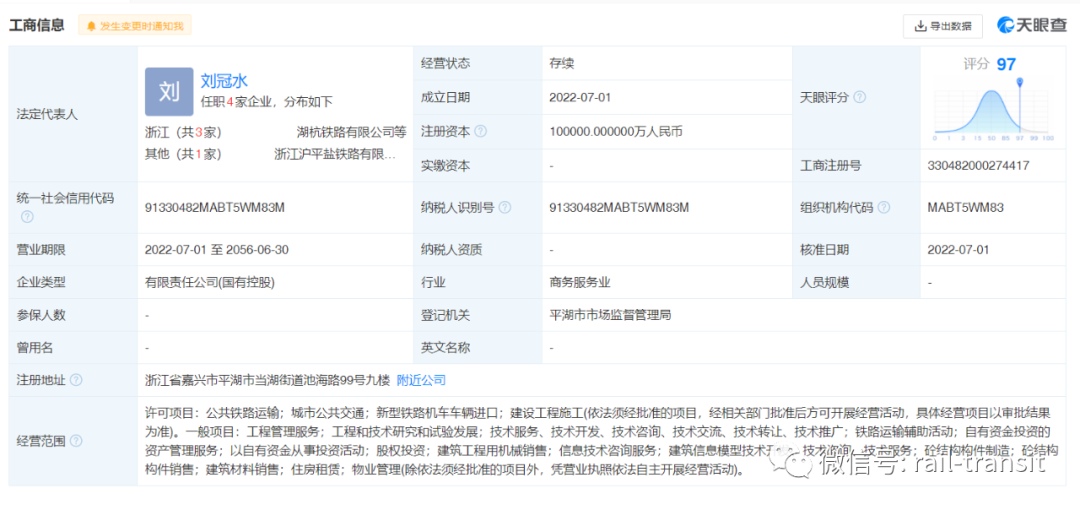Click the 纳税人资质 label cell

click(478, 249)
